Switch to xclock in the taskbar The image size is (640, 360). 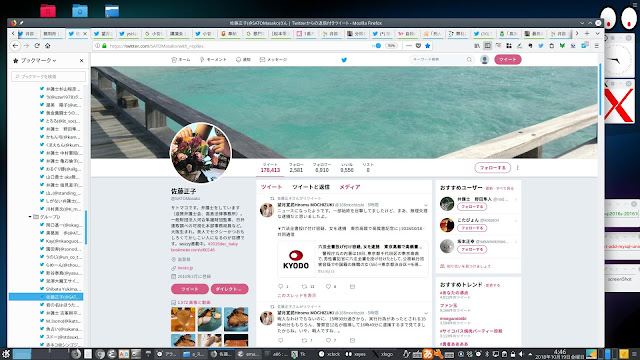click(x=329, y=354)
